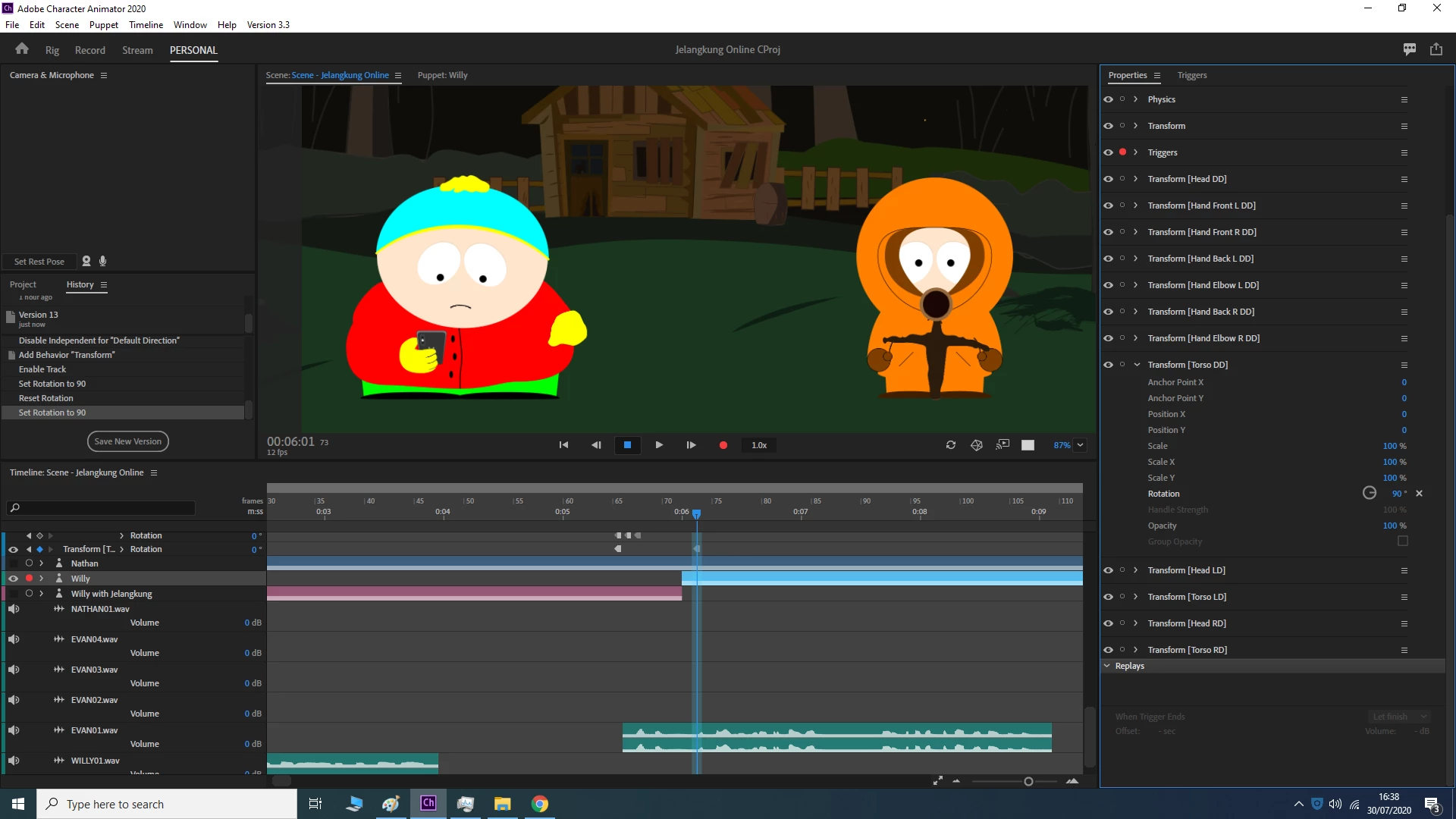Viewport: 1456px width, 819px height.
Task: Open the Puppet menu
Action: coord(103,24)
